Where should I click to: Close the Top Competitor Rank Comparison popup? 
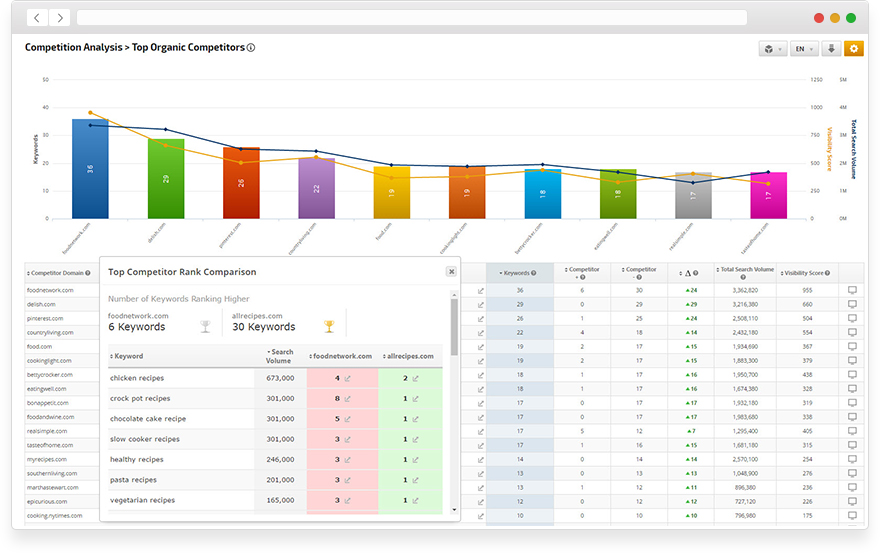(450, 271)
